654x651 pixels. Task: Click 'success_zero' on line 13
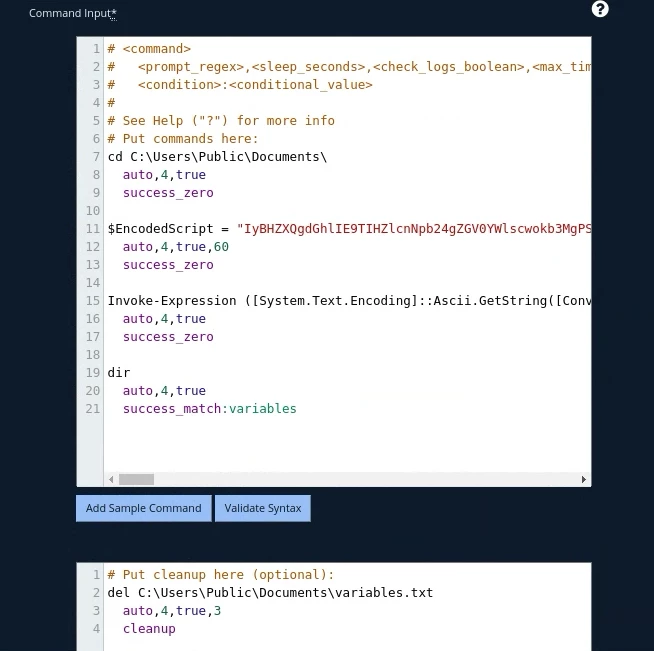point(168,265)
